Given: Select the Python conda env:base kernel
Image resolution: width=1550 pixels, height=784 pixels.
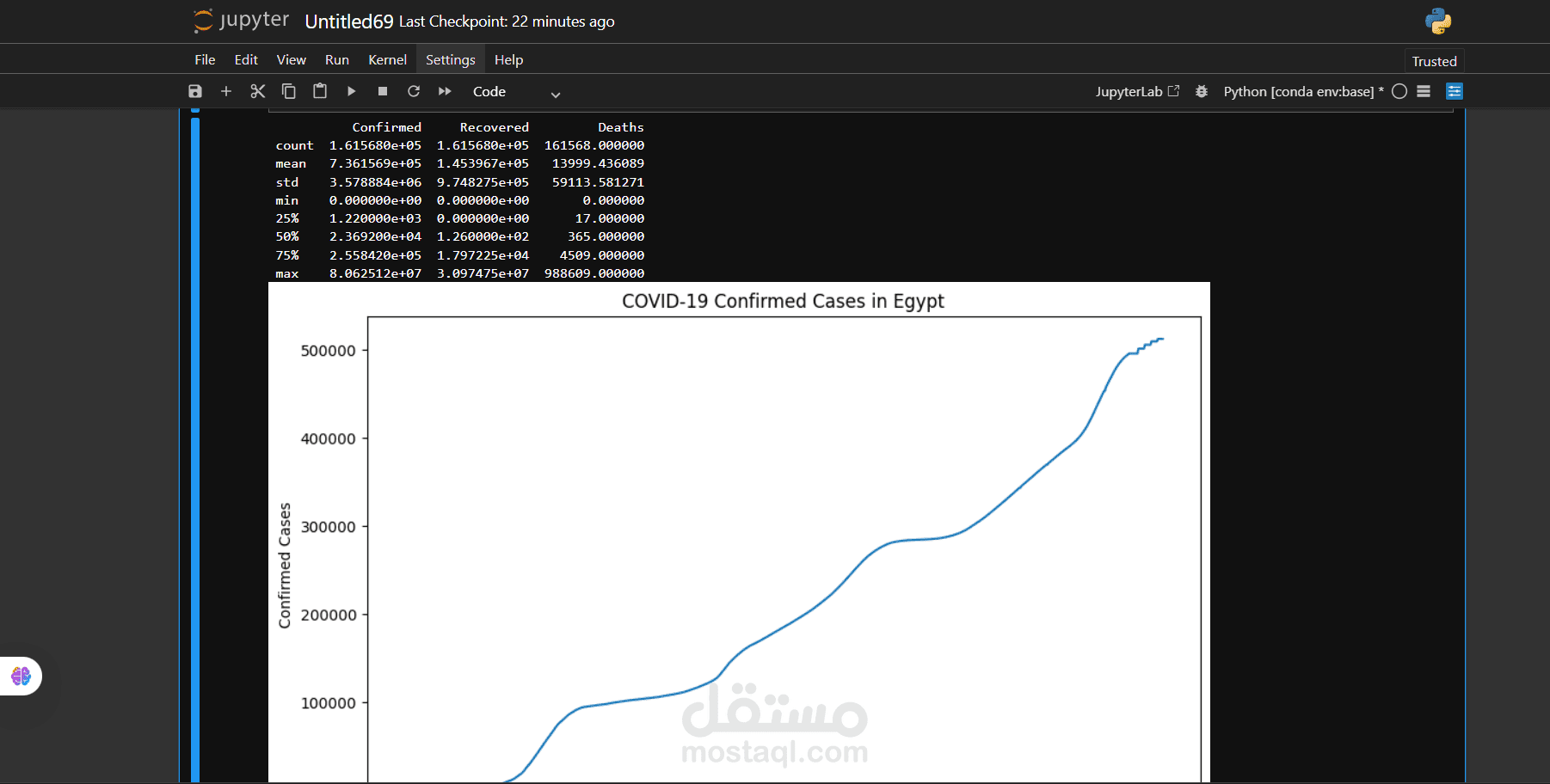Looking at the screenshot, I should click(1303, 91).
